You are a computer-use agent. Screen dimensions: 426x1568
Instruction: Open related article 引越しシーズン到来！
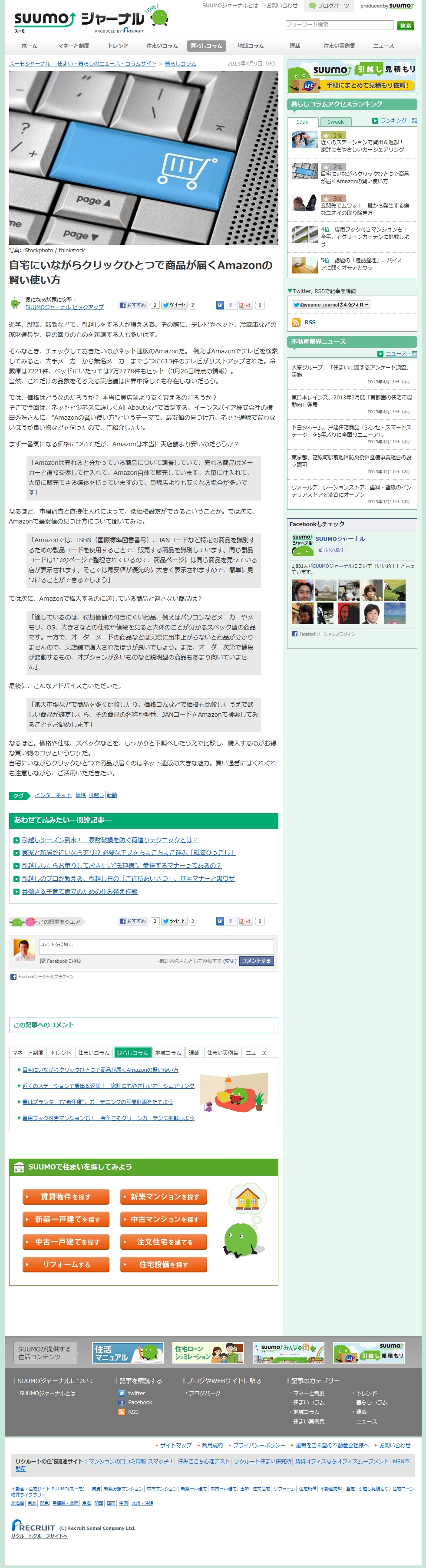coord(109,840)
